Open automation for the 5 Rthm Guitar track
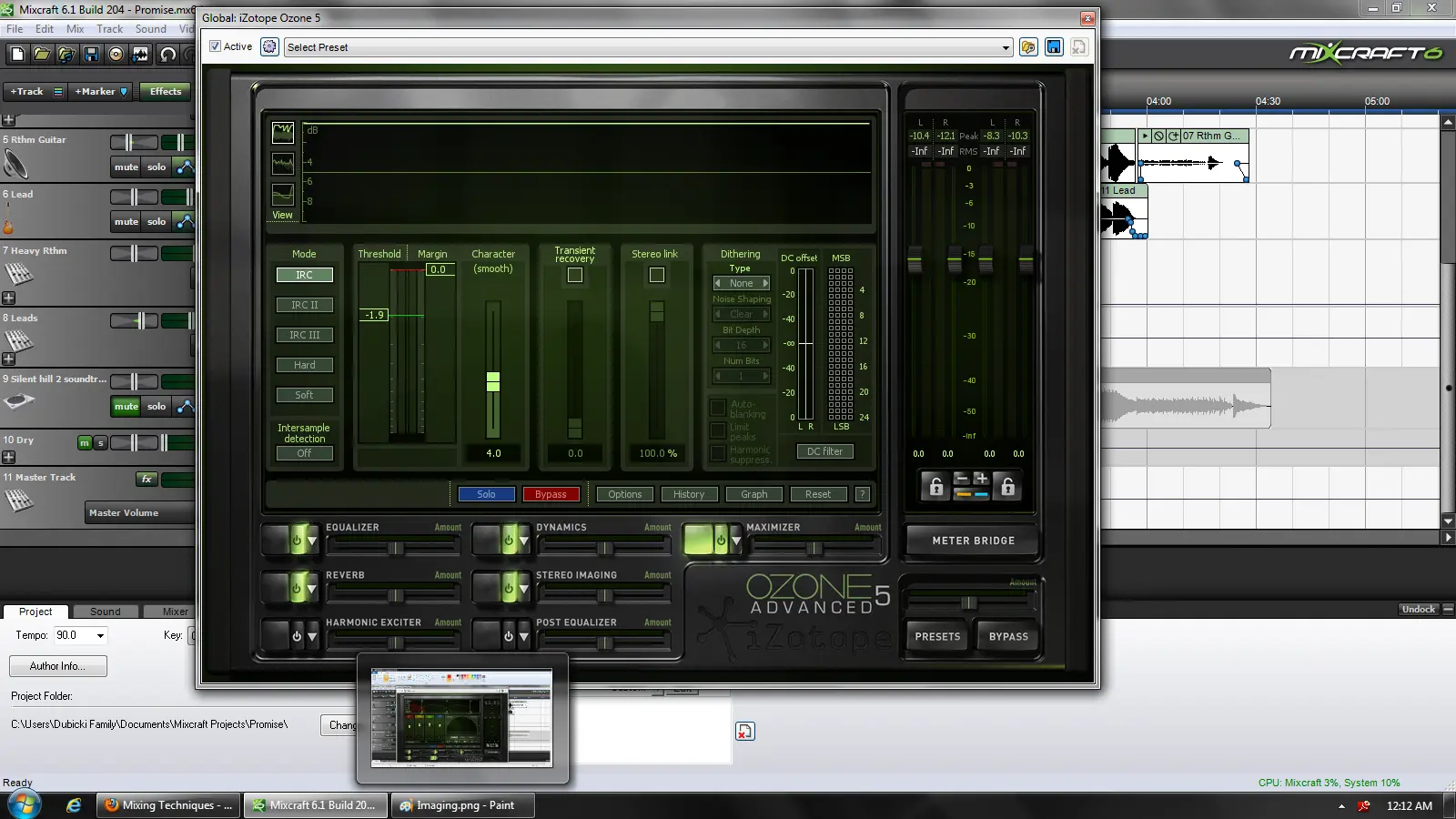Image resolution: width=1456 pixels, height=819 pixels. (185, 167)
